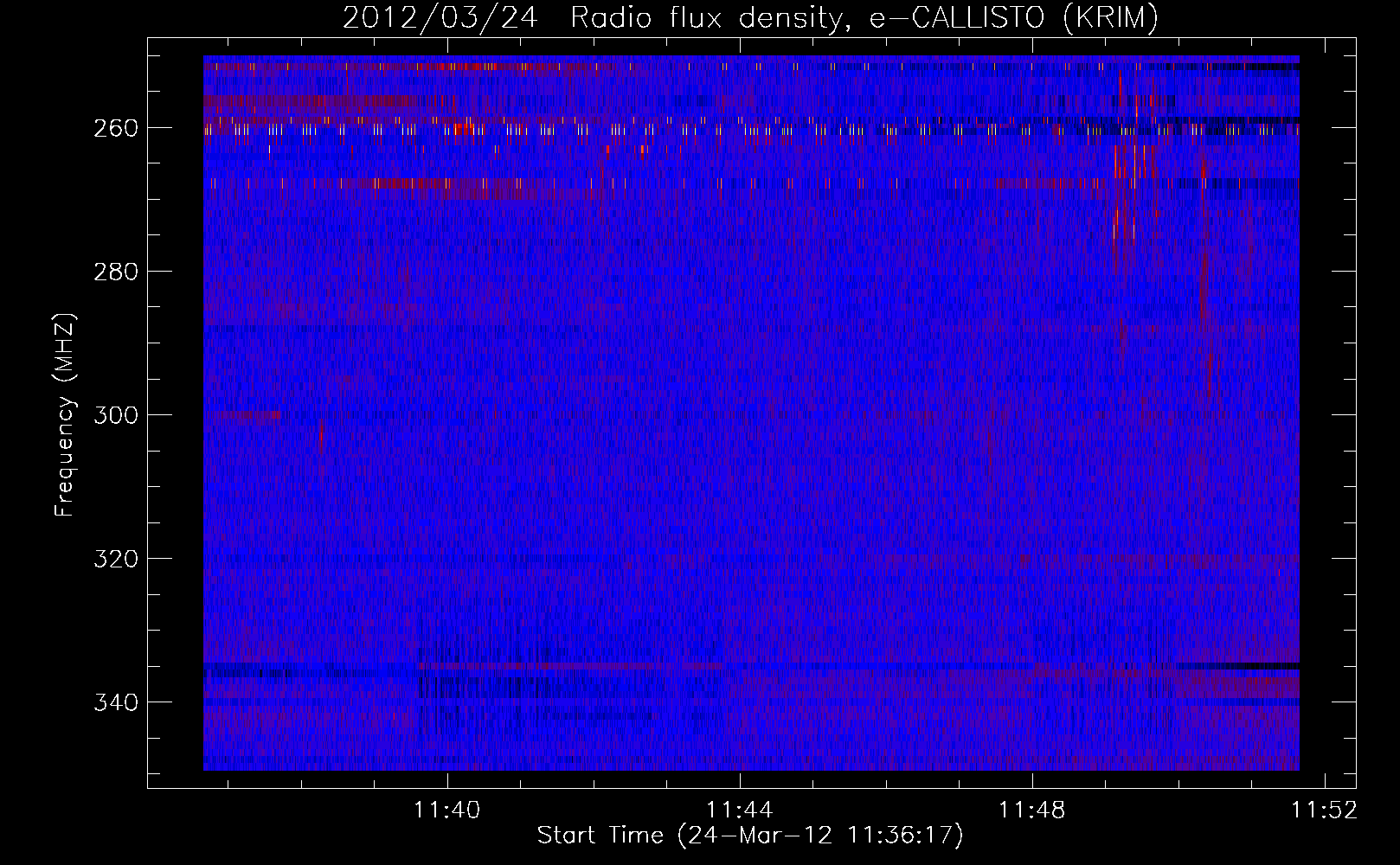The width and height of the screenshot is (1400, 865).
Task: Click the 'Start Time (24-Mar-12 11:36:17)' label
Action: (x=750, y=836)
